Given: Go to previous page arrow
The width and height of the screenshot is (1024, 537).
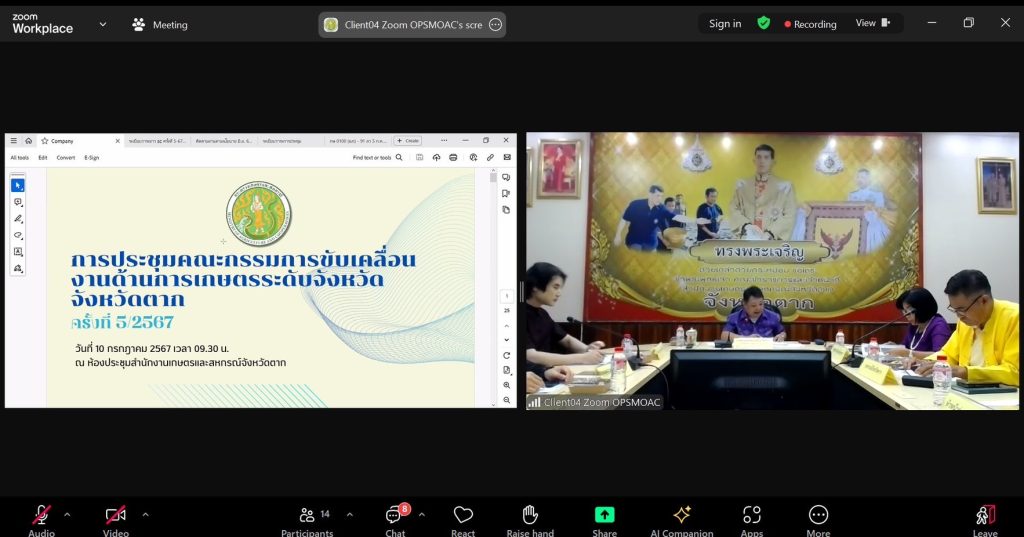Looking at the screenshot, I should [507, 325].
